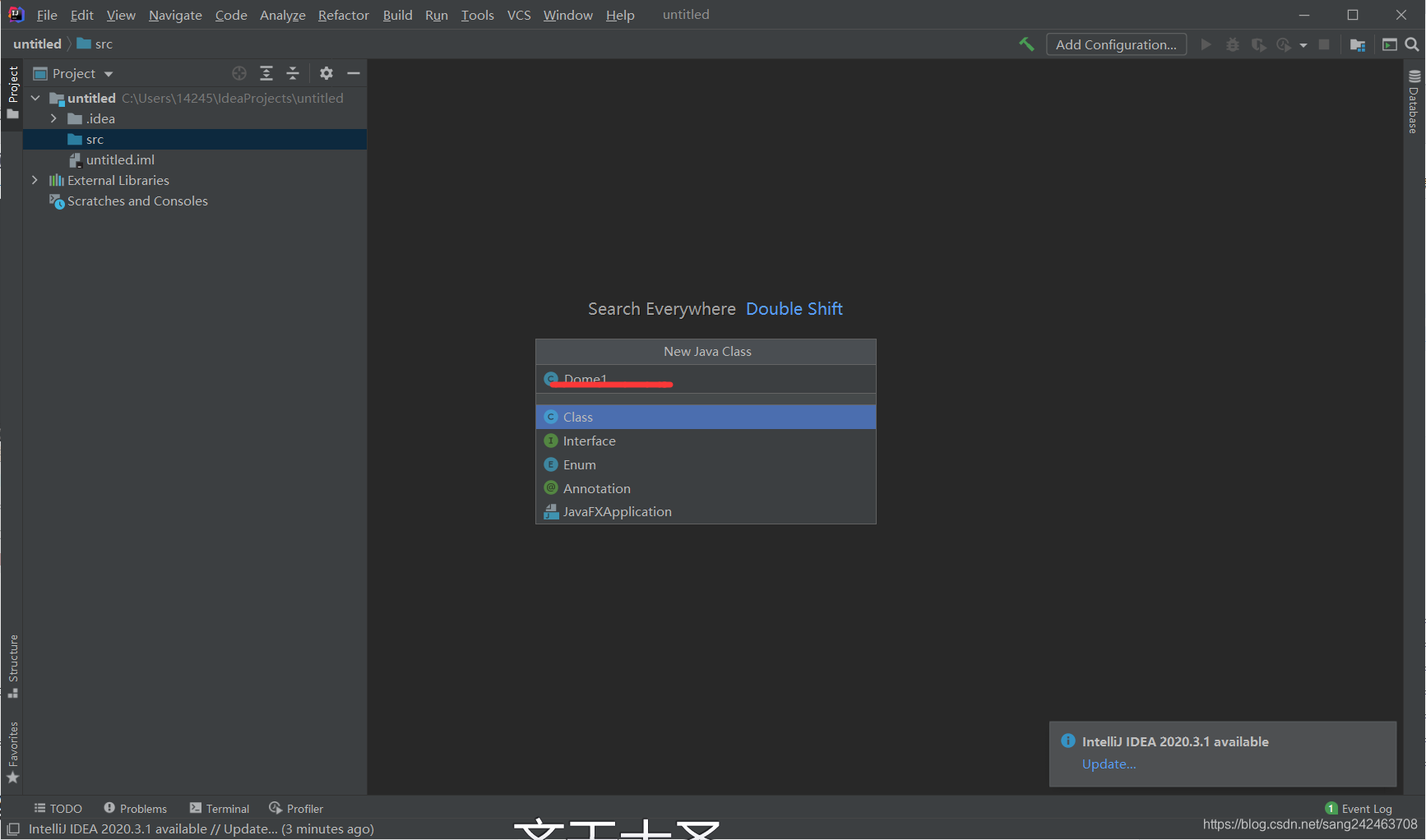The width and height of the screenshot is (1426, 840).
Task: Click the class name input field
Action: (706, 379)
